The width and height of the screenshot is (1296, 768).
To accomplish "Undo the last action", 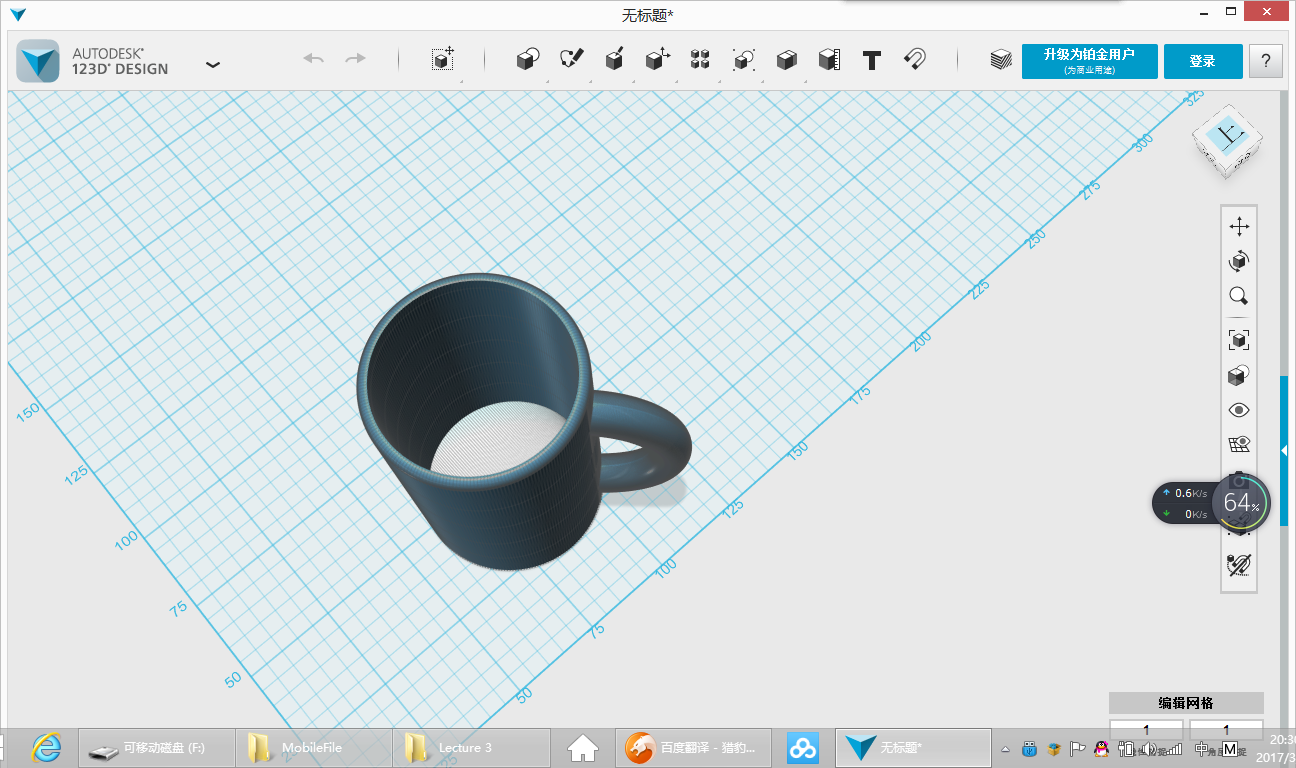I will (314, 60).
